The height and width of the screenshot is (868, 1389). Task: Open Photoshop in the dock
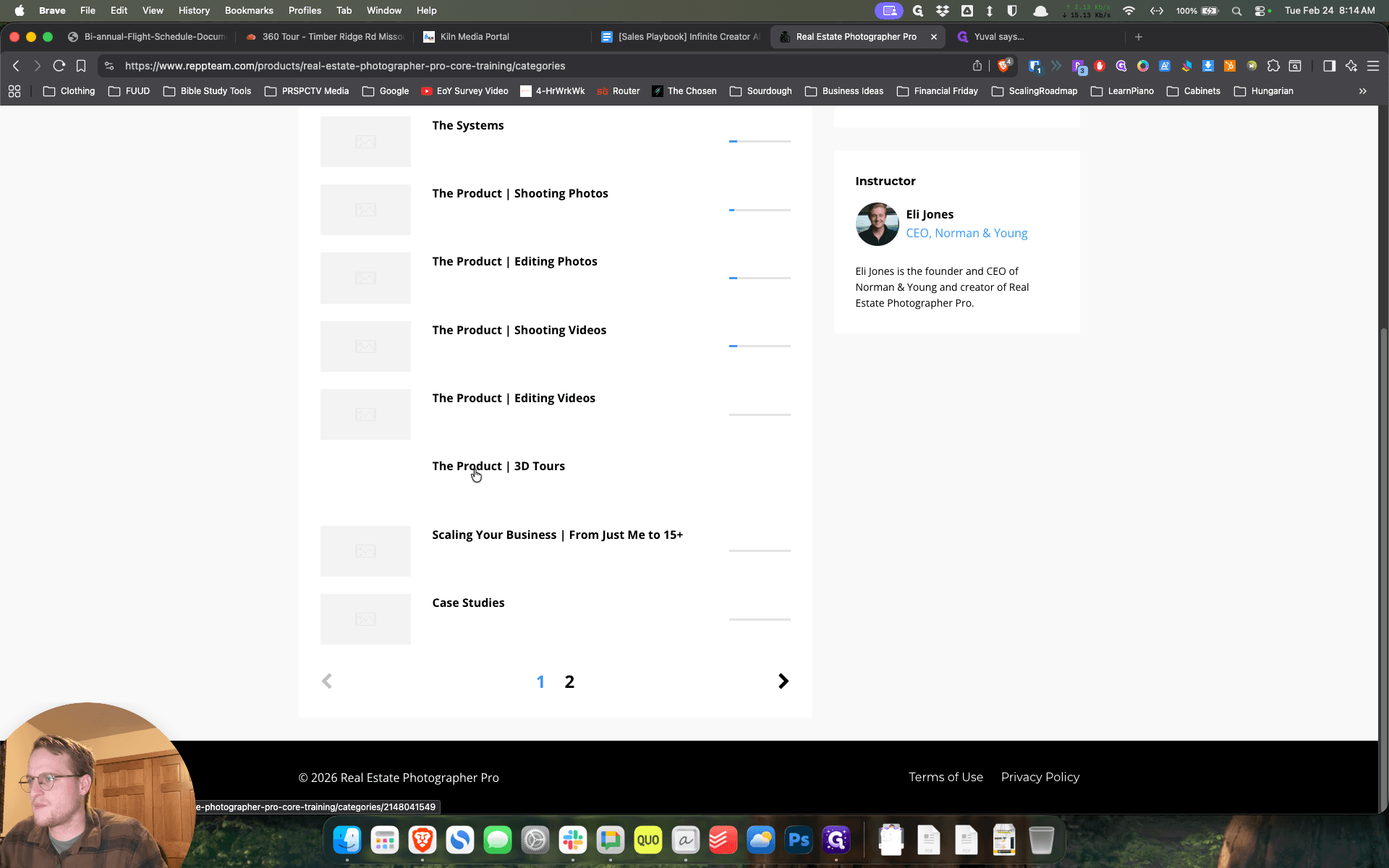[799, 840]
